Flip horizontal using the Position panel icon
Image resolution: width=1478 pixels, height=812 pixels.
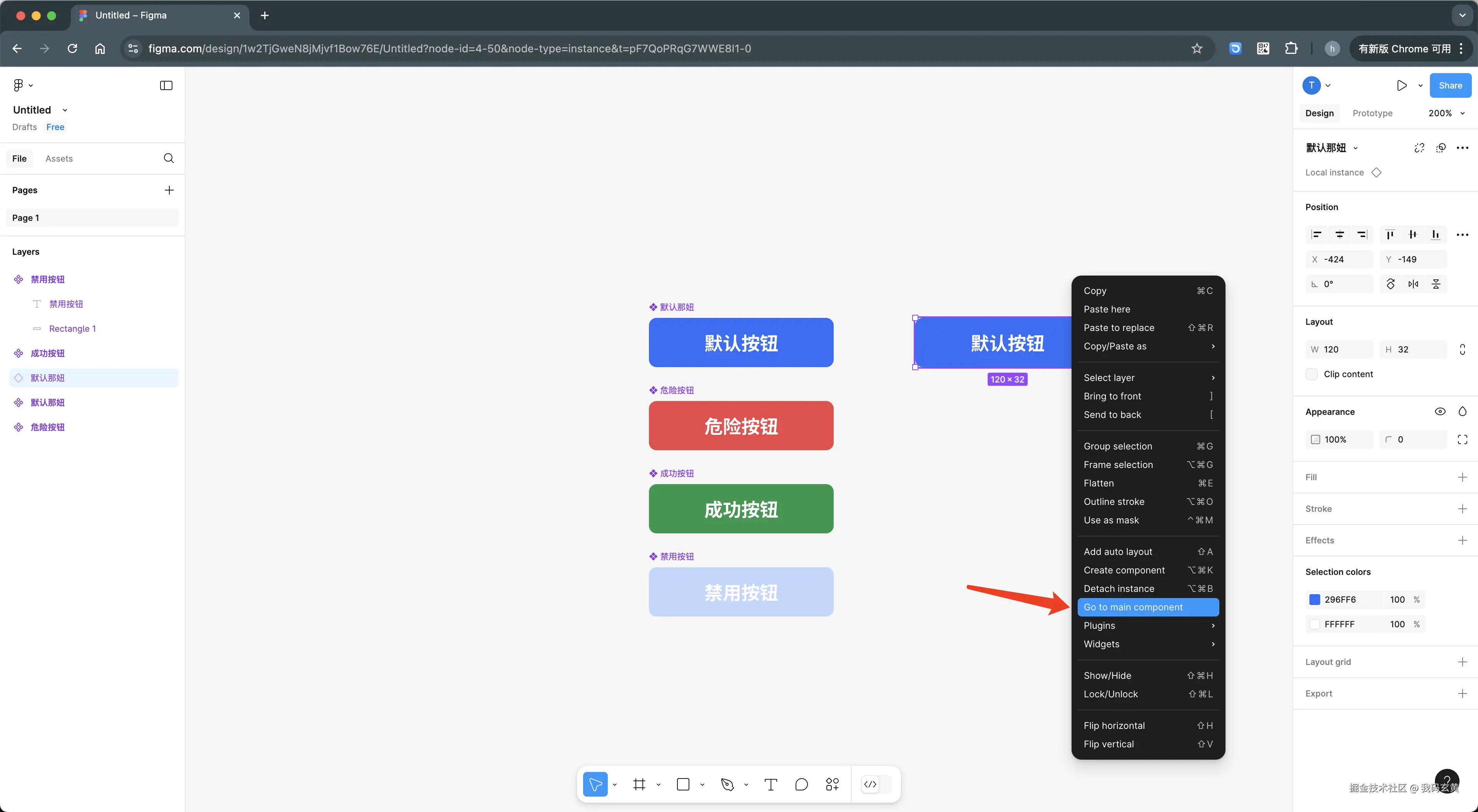click(1413, 284)
